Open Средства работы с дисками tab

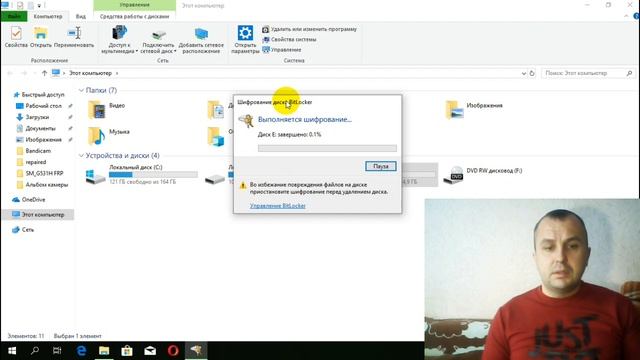135,16
